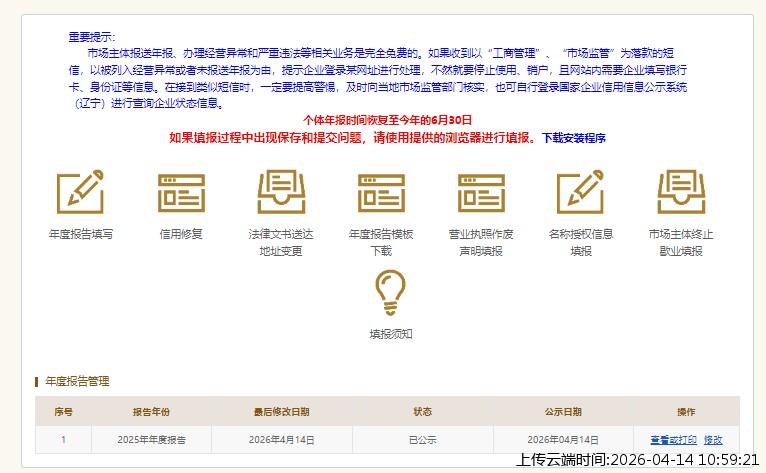The image size is (766, 473).
Task: Click the 信用修复 text label
Action: [181, 234]
